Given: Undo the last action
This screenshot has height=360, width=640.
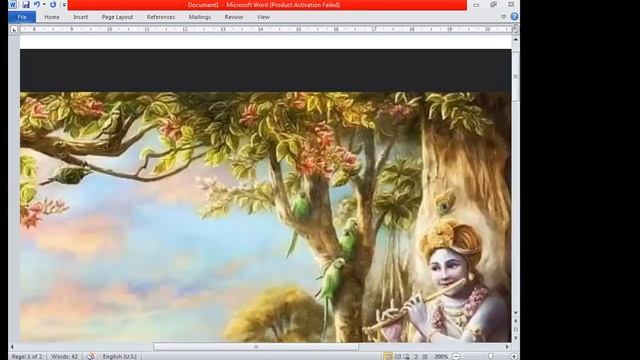Looking at the screenshot, I should point(37,4).
